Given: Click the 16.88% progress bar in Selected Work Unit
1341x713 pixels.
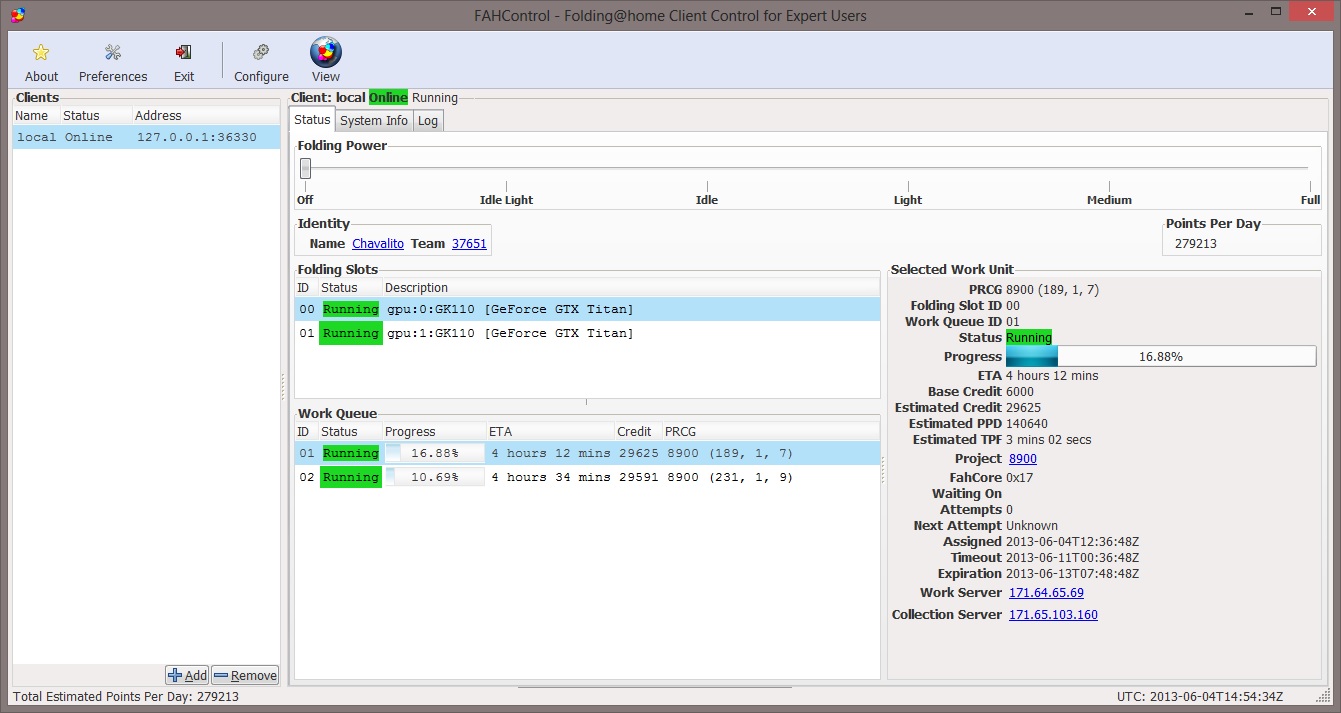Looking at the screenshot, I should coord(1160,356).
